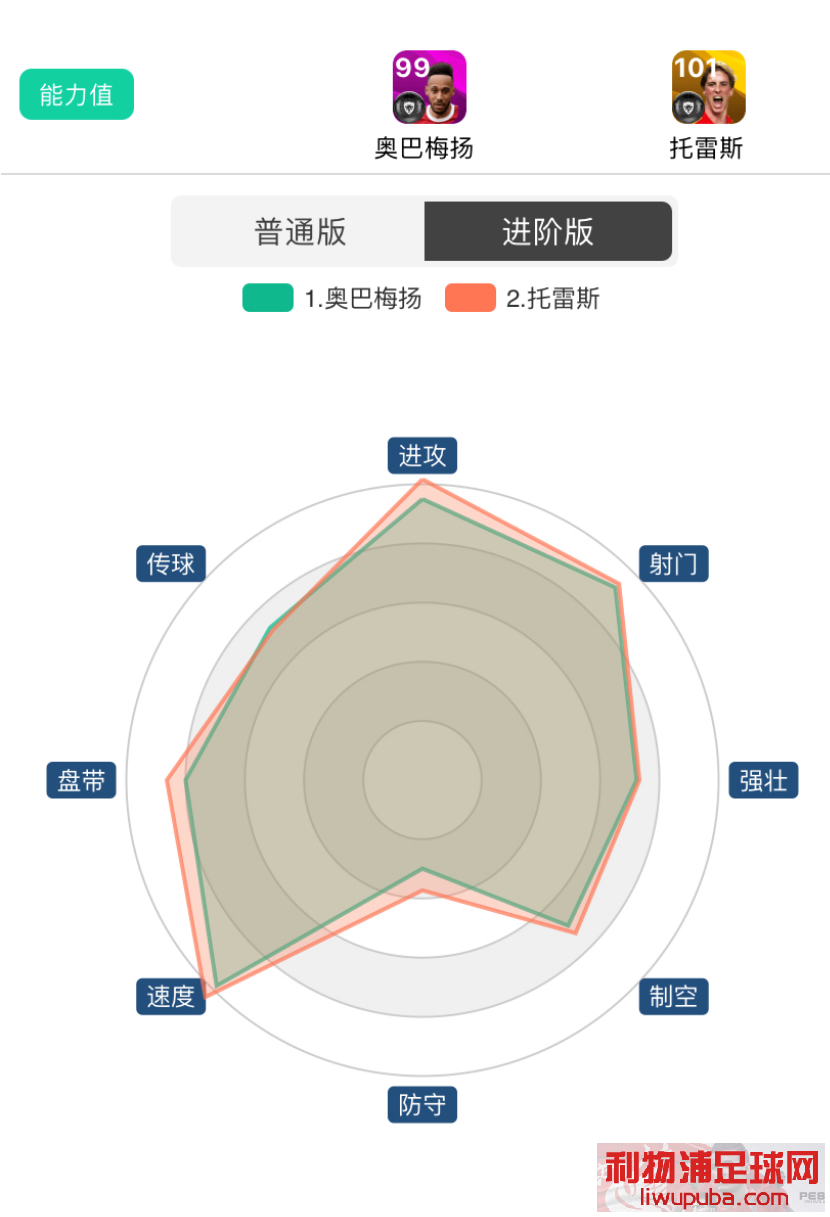Toggle the orange 2.托雷斯 legend swatch
The width and height of the screenshot is (830, 1217).
point(470,298)
